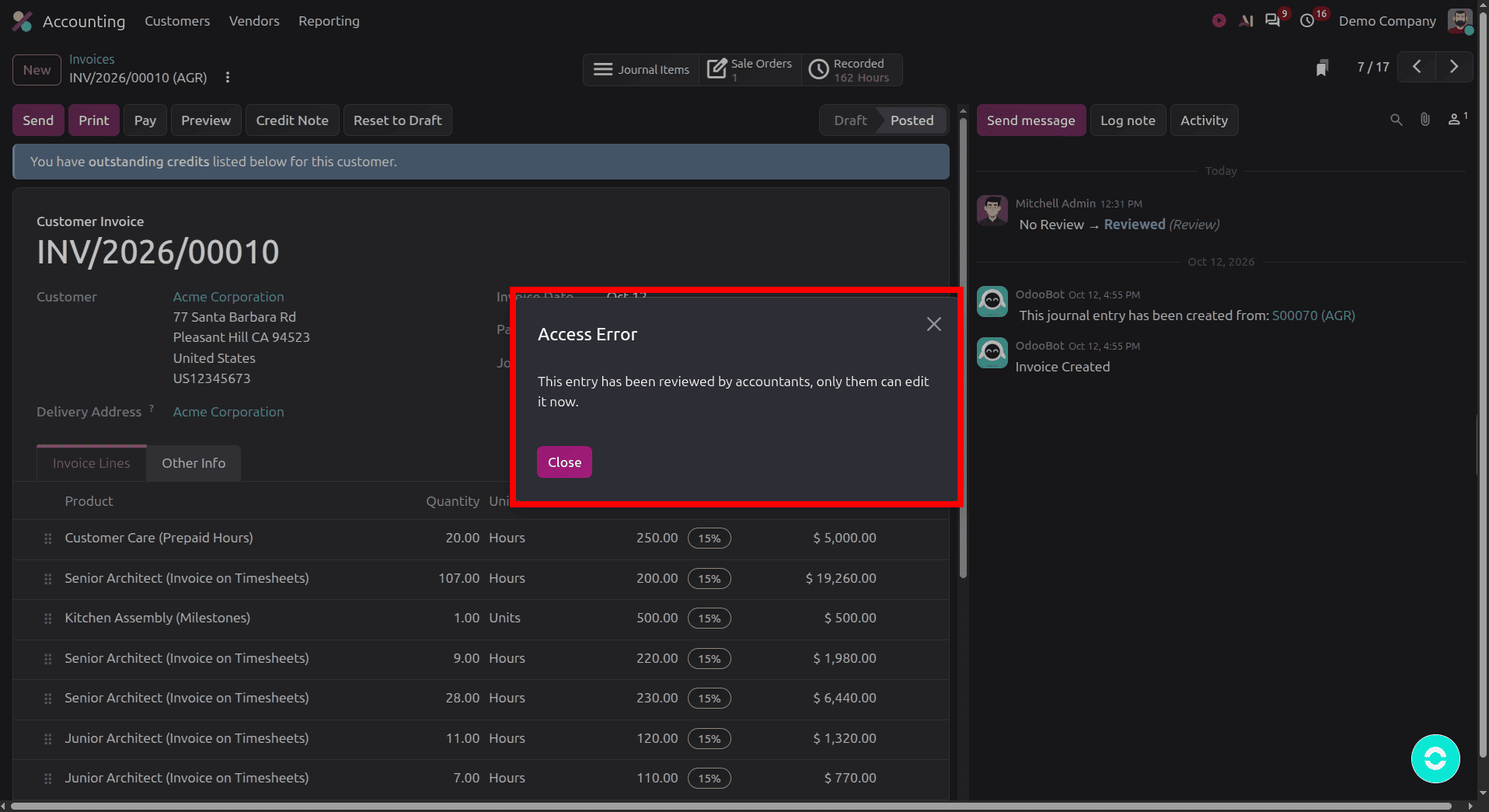Screen dimensions: 1489x812
Task: Click the Credit Note button
Action: click(x=292, y=120)
